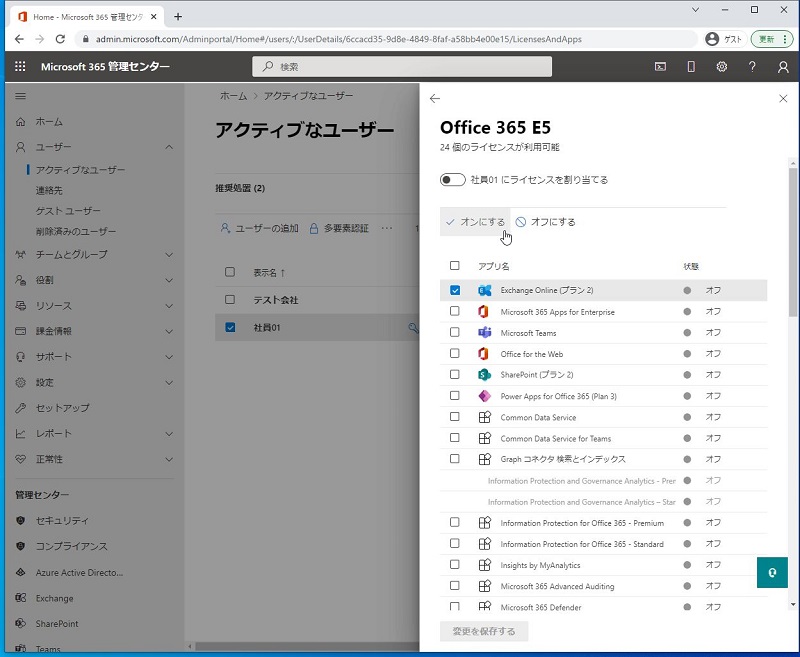Toggle license assignment for 社員01
Image resolution: width=800 pixels, height=657 pixels.
[453, 180]
